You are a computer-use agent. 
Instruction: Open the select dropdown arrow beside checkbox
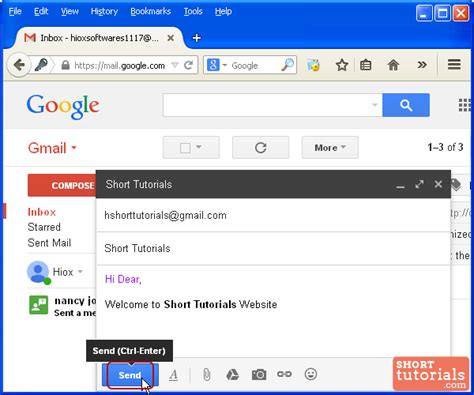pyautogui.click(x=199, y=147)
